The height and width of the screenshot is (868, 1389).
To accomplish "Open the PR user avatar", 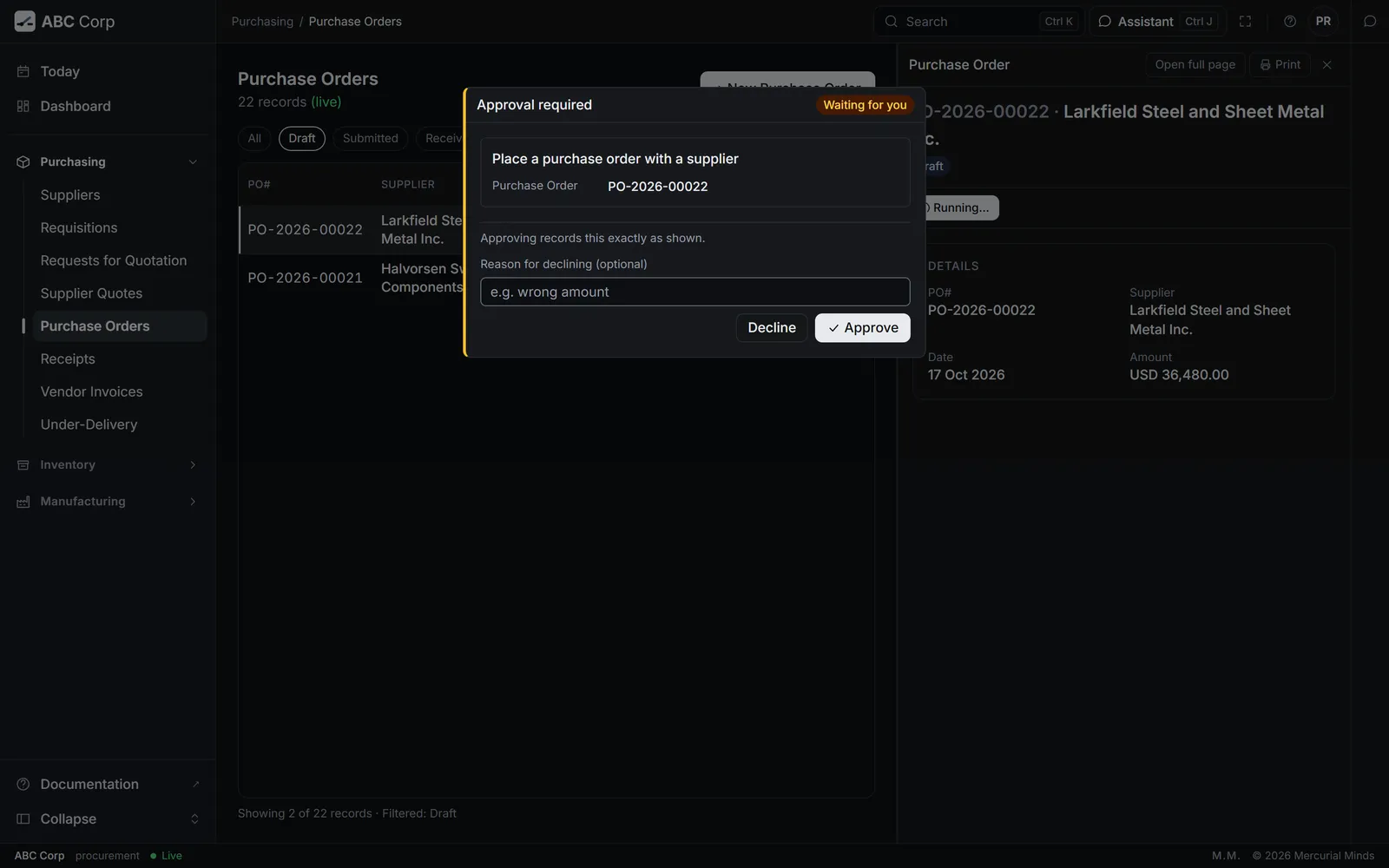I will [1323, 22].
